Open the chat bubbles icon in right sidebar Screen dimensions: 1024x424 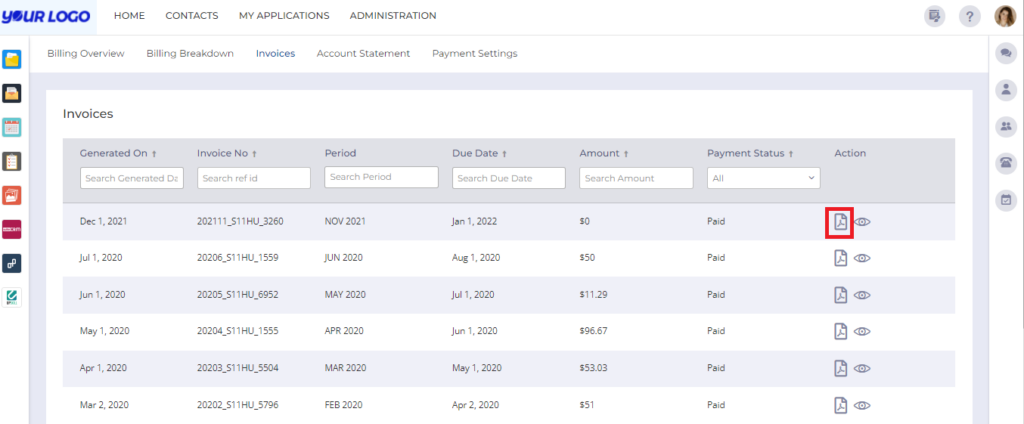pyautogui.click(x=1006, y=54)
